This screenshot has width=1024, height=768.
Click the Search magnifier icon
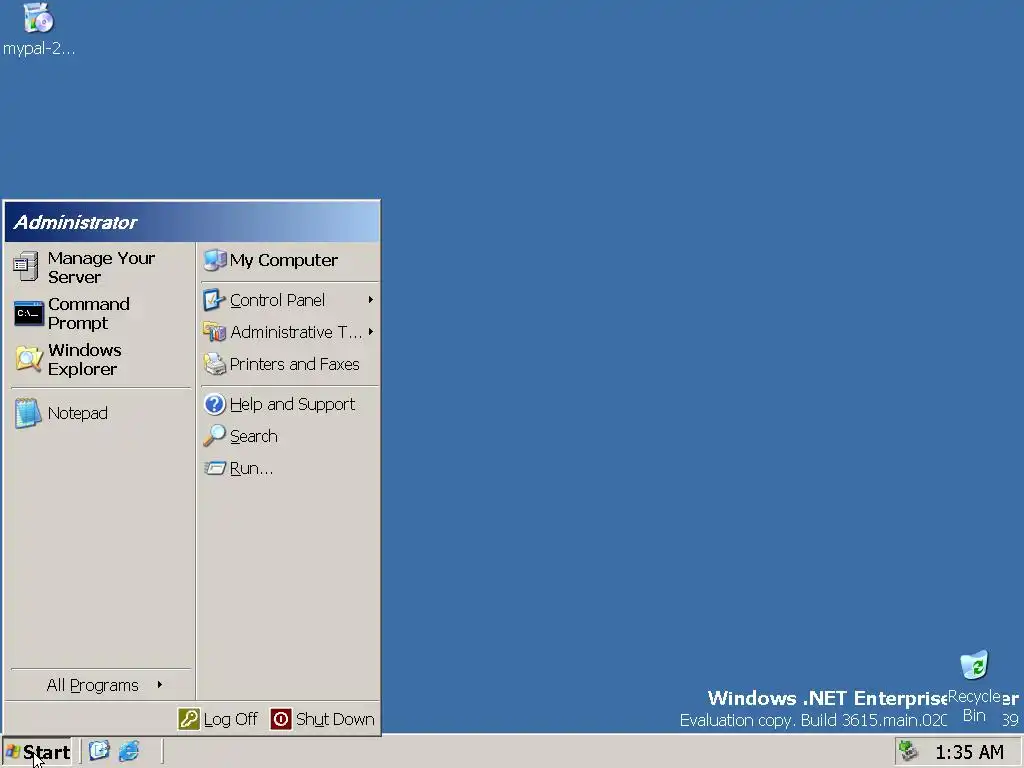(x=214, y=436)
